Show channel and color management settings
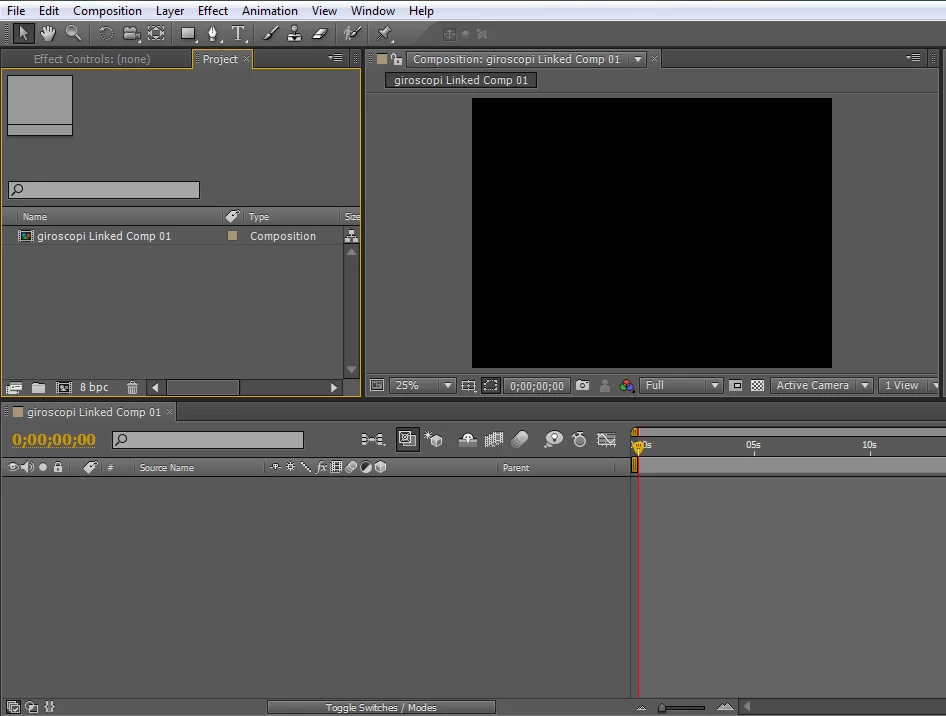 (627, 385)
